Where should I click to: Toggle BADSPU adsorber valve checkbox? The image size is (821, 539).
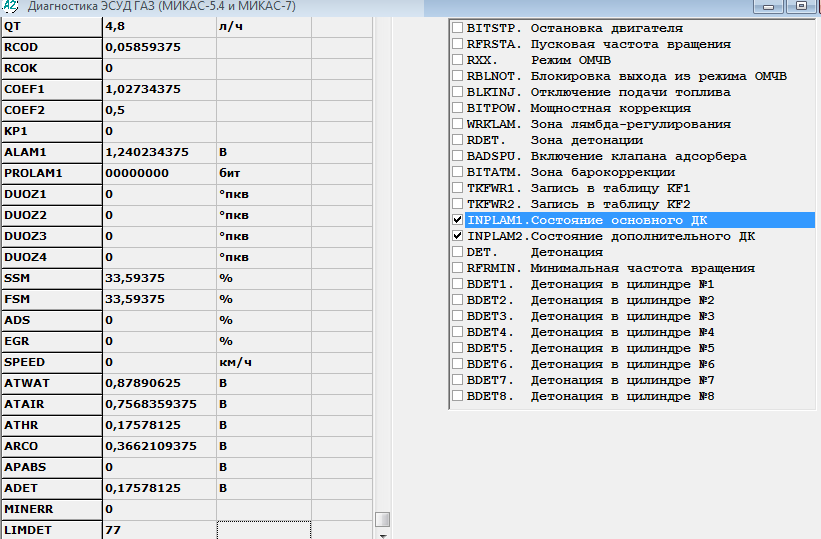[x=458, y=156]
